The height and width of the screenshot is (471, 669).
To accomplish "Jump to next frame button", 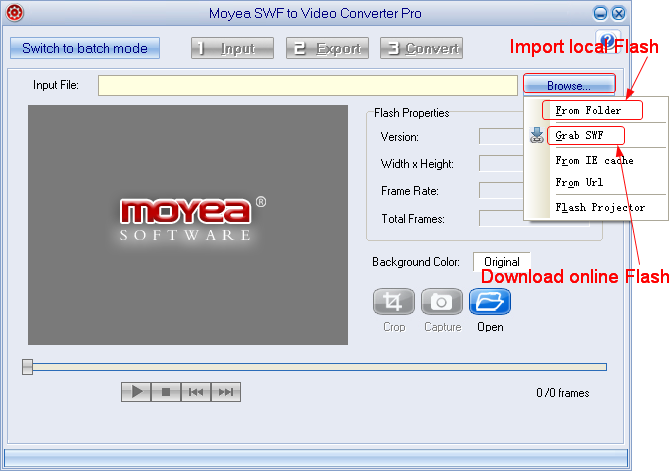I will 226,392.
